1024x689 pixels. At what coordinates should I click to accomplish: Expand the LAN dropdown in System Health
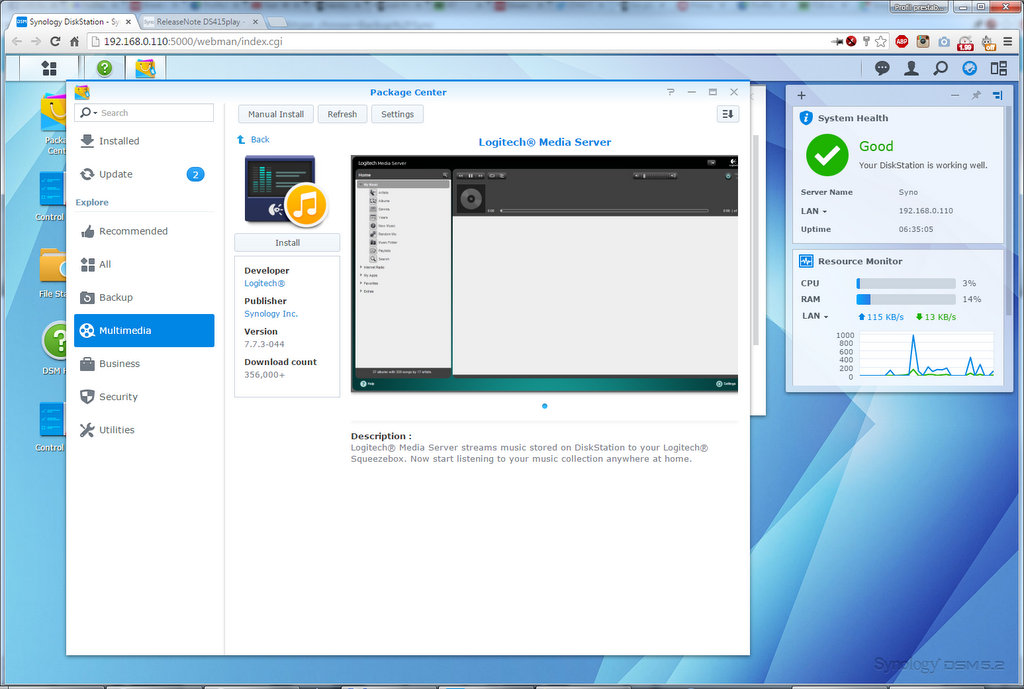point(825,212)
